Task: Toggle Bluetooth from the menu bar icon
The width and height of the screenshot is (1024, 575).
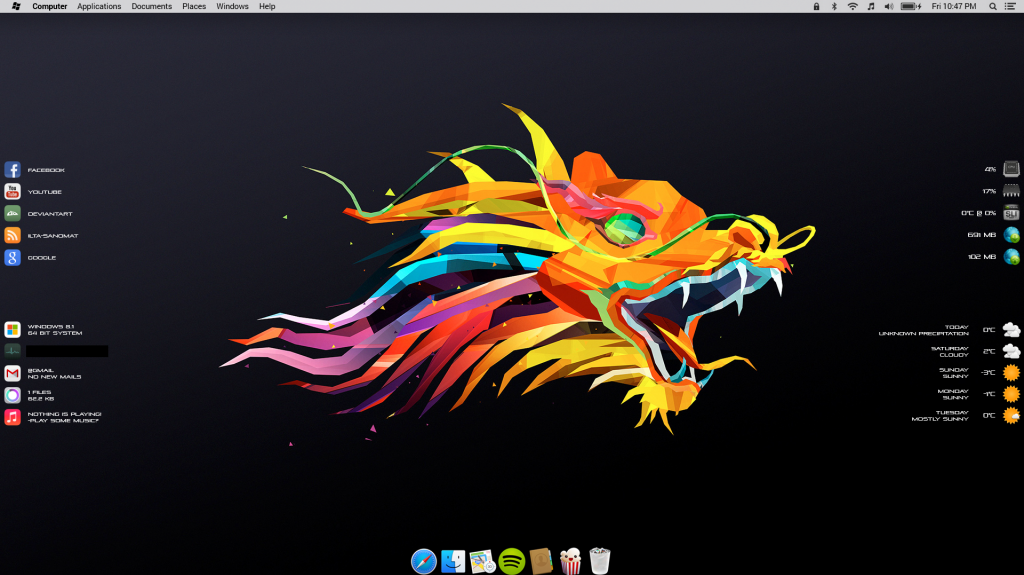Action: point(834,6)
